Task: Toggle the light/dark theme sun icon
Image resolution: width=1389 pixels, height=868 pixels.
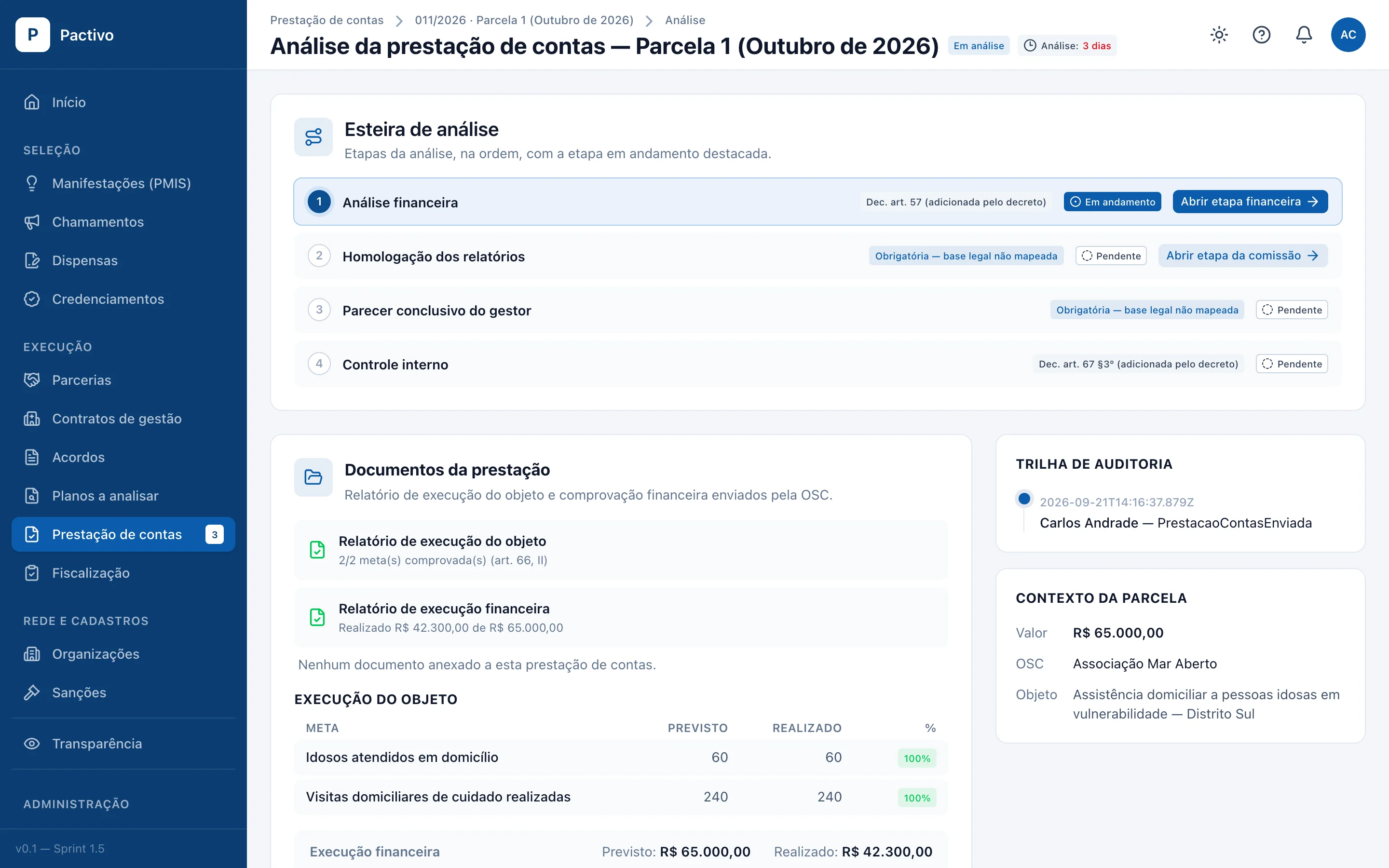Action: click(1219, 35)
